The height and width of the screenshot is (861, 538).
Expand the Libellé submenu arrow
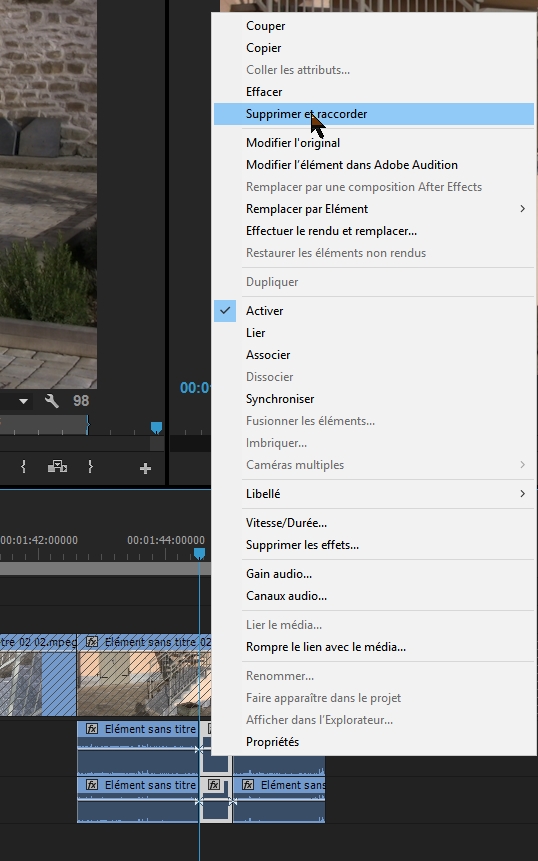(522, 494)
